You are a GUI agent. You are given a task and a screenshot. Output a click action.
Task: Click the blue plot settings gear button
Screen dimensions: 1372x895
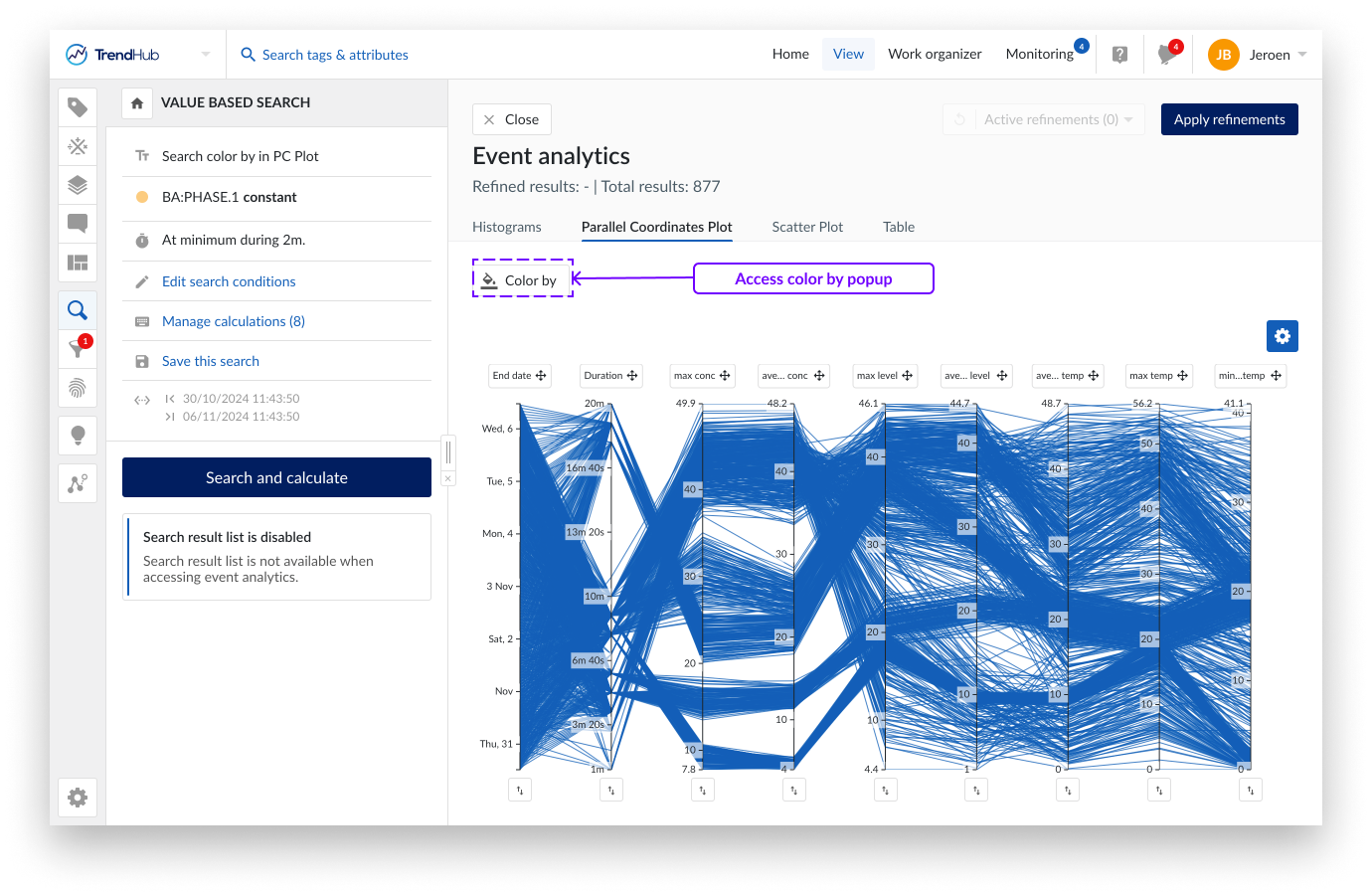[1282, 336]
